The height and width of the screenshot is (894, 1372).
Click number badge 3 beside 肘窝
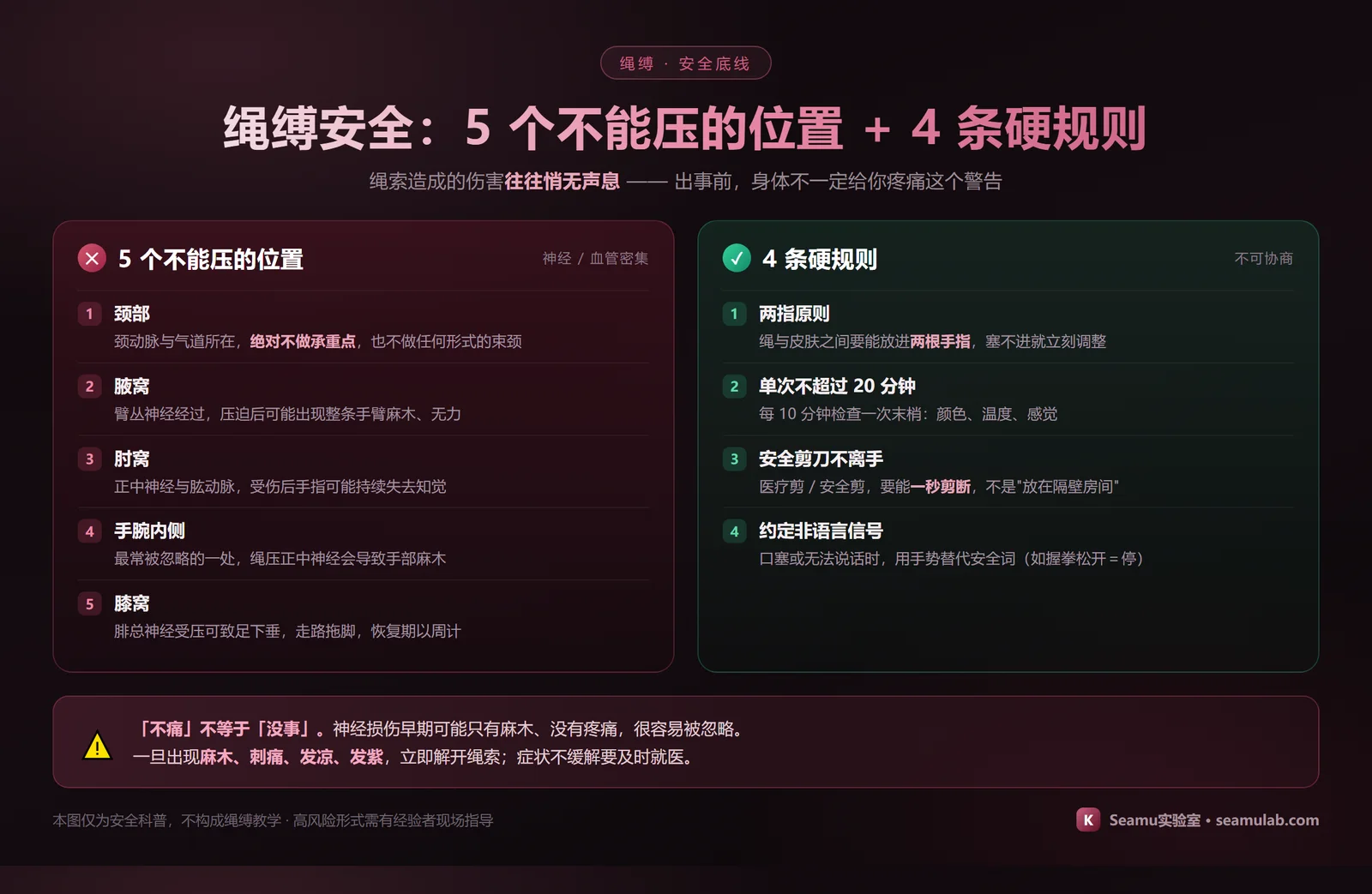point(89,459)
